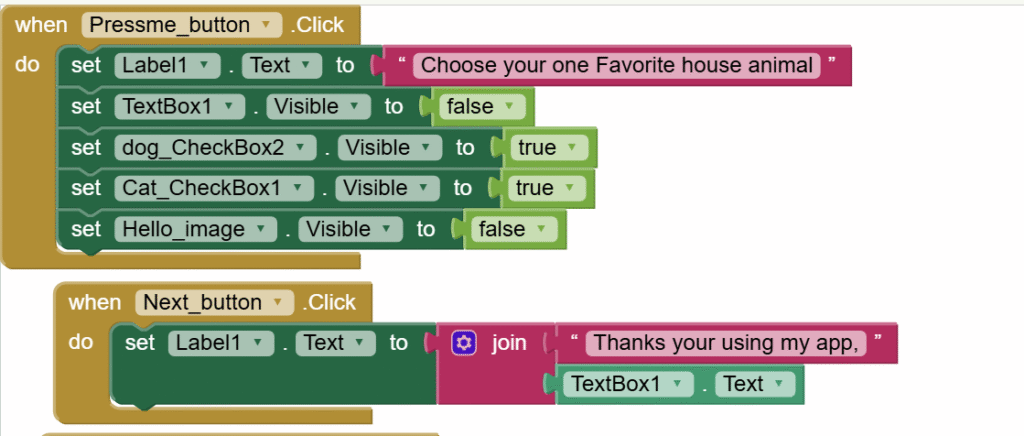This screenshot has height=436, width=1024.
Task: Edit the 'Thanks your using my app,' text
Action: click(x=726, y=343)
